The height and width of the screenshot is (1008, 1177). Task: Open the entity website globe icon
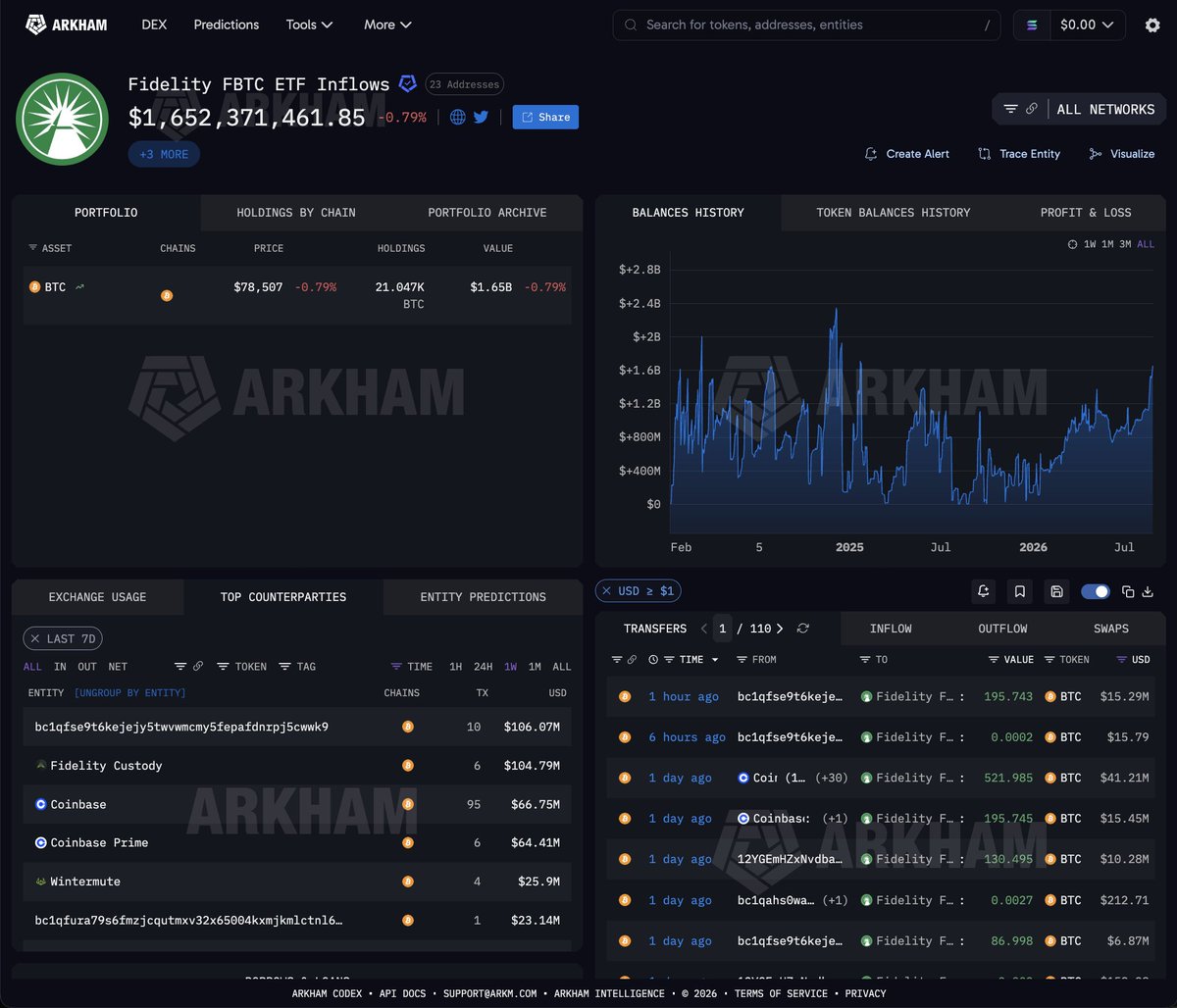(458, 117)
